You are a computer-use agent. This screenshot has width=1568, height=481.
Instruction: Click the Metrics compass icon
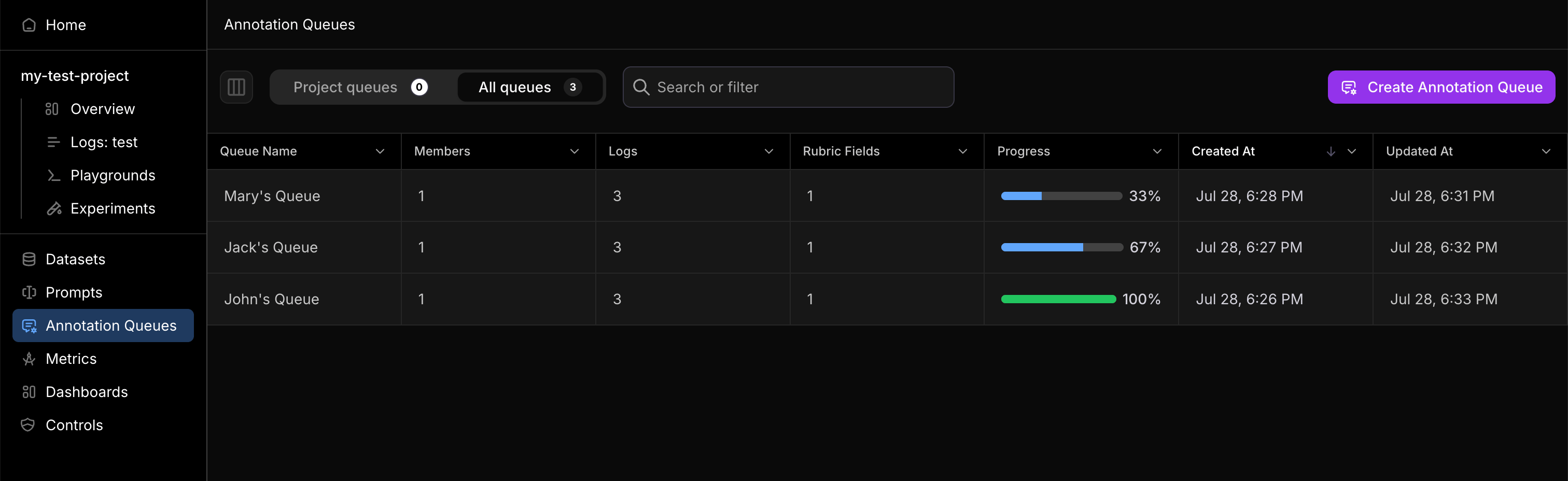coord(29,359)
